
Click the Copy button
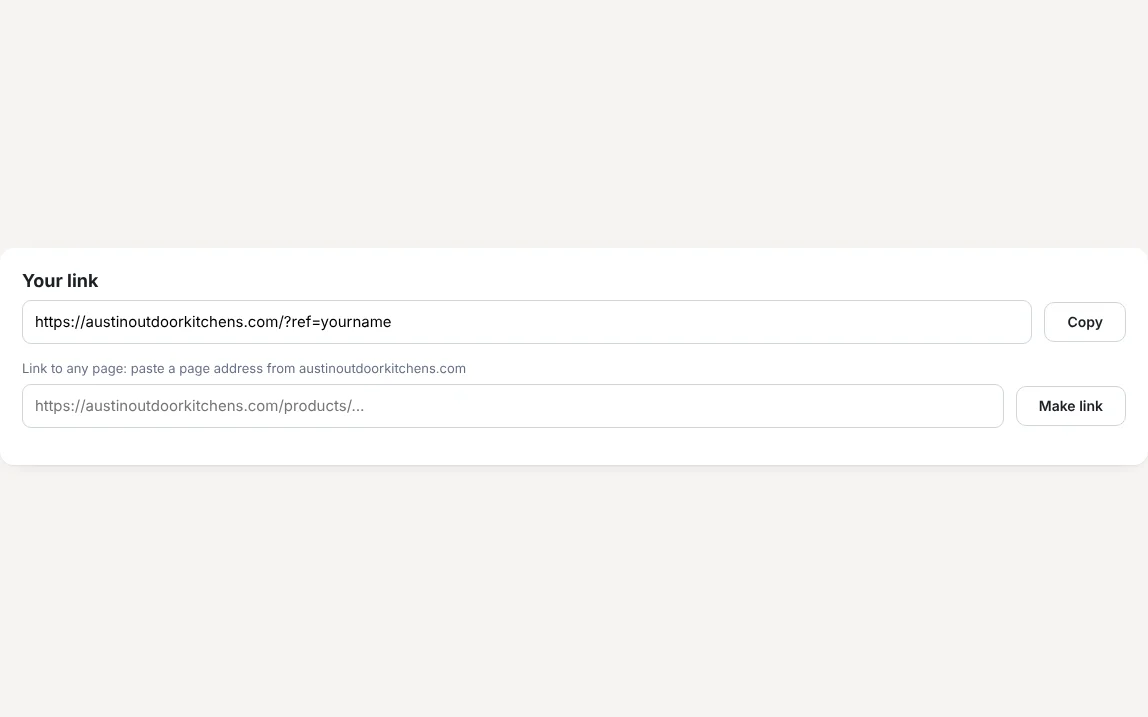pos(1084,322)
